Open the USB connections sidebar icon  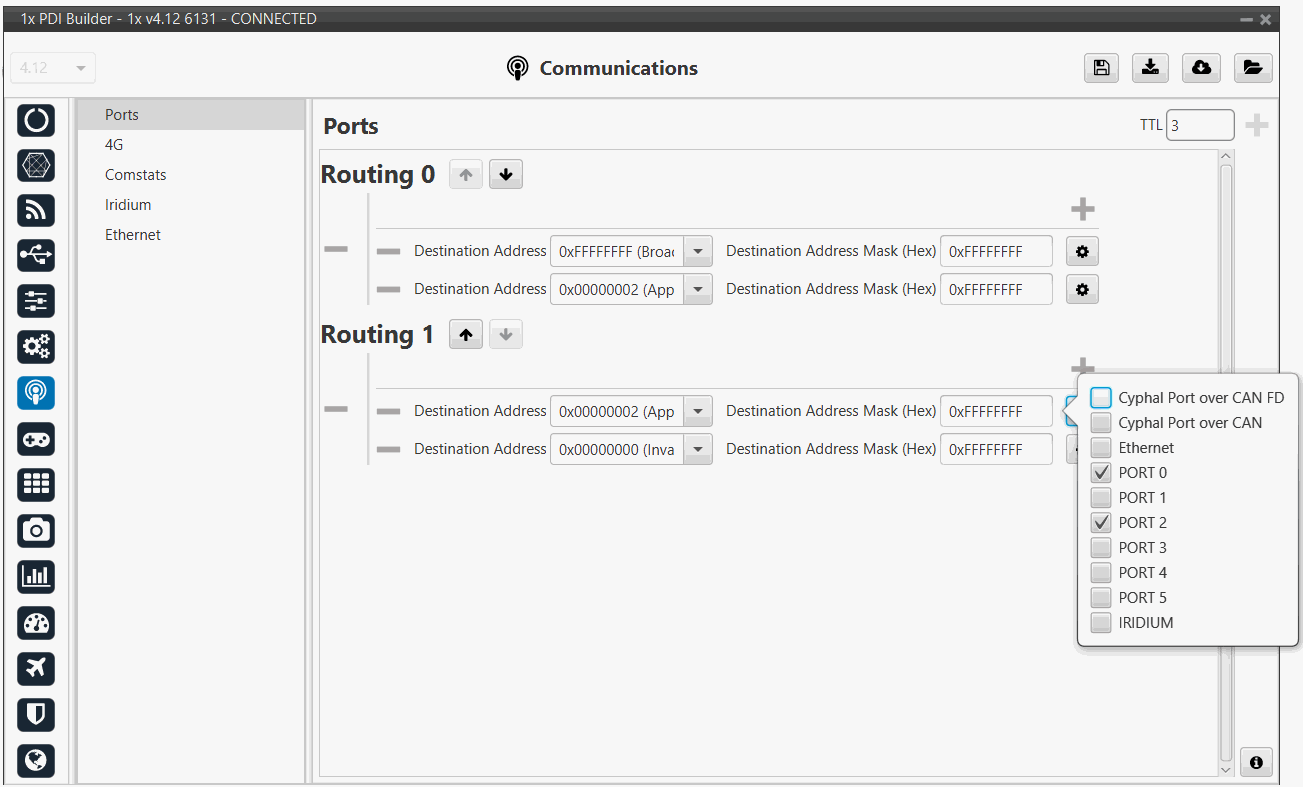(x=36, y=256)
